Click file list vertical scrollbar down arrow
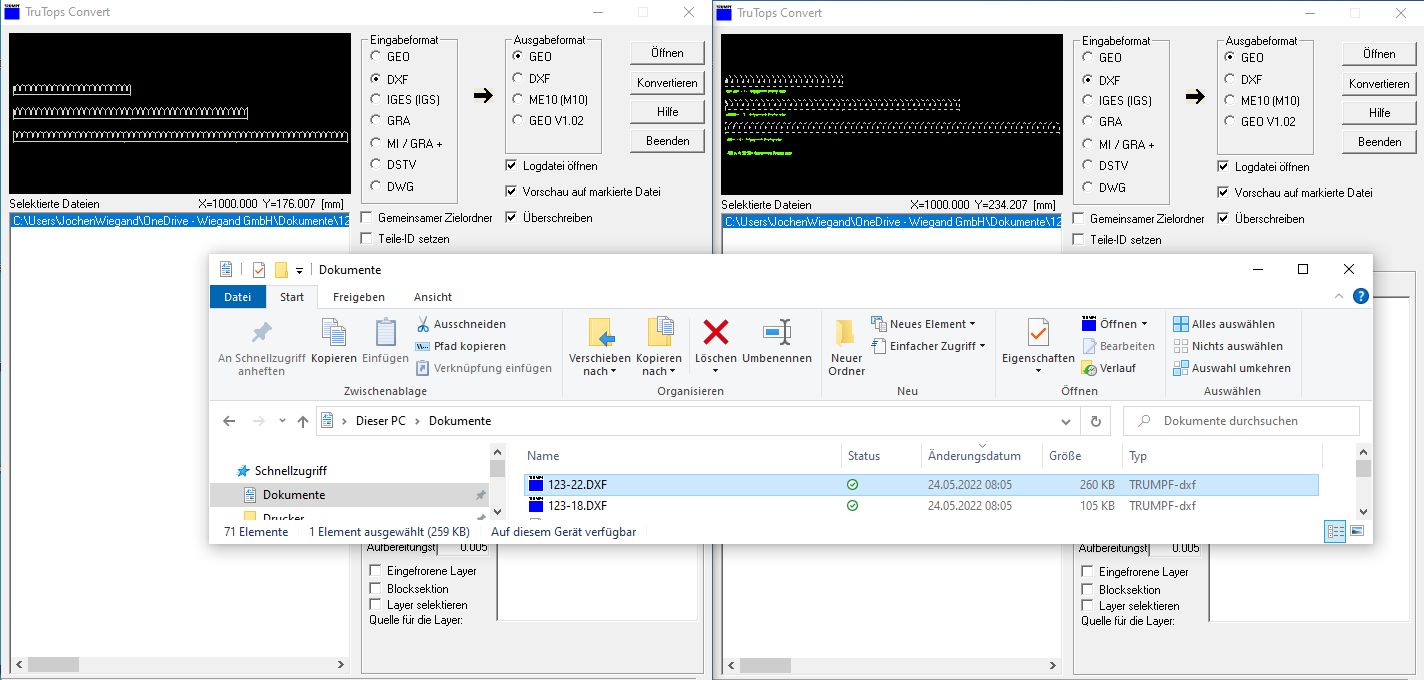 (1362, 512)
